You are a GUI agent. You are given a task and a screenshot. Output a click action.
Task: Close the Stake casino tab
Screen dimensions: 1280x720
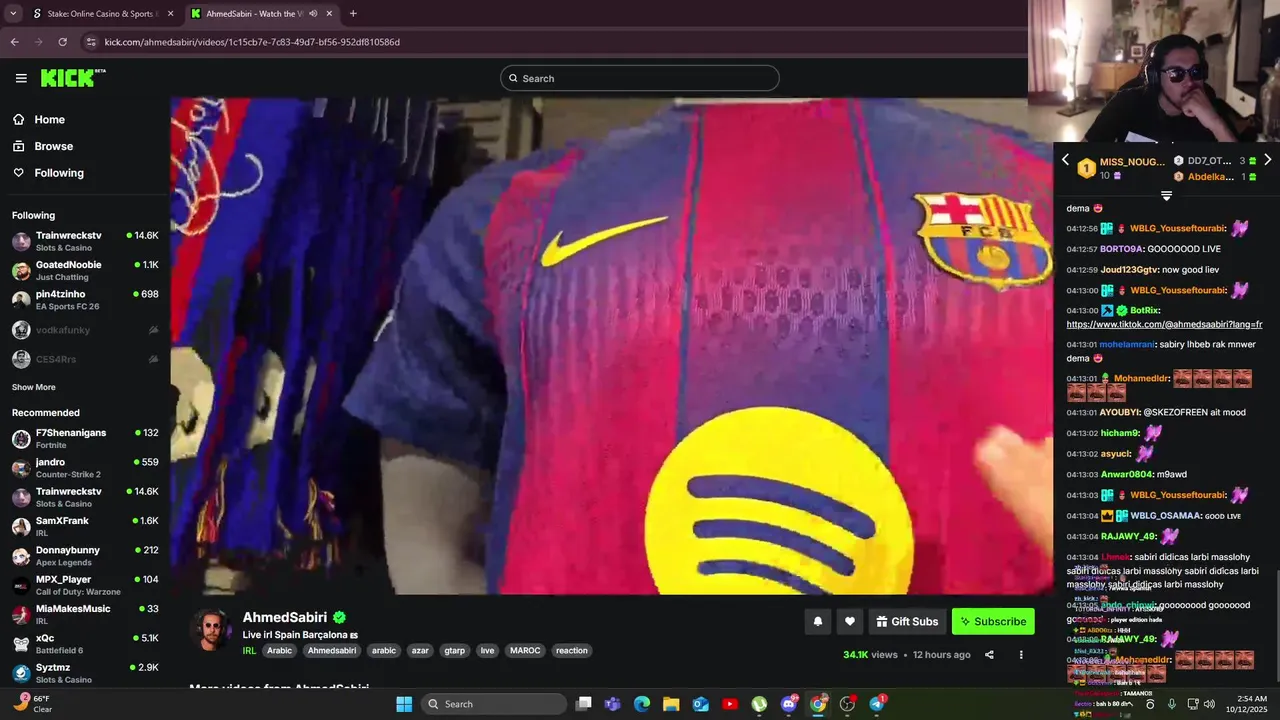coord(170,14)
